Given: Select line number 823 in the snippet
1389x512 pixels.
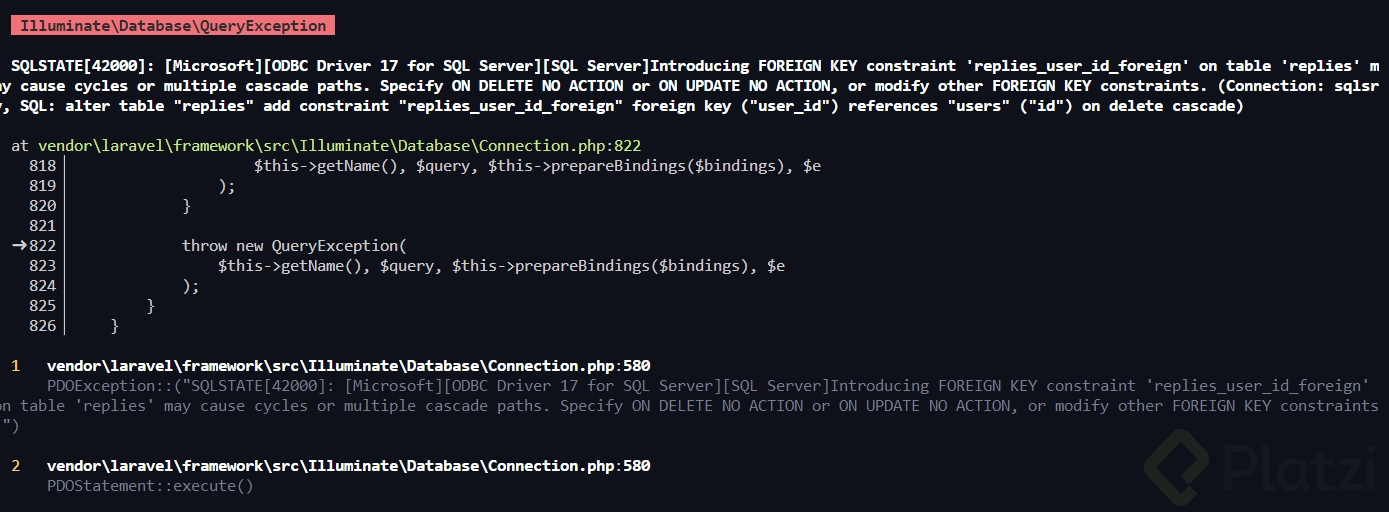Looking at the screenshot, I should (42, 265).
